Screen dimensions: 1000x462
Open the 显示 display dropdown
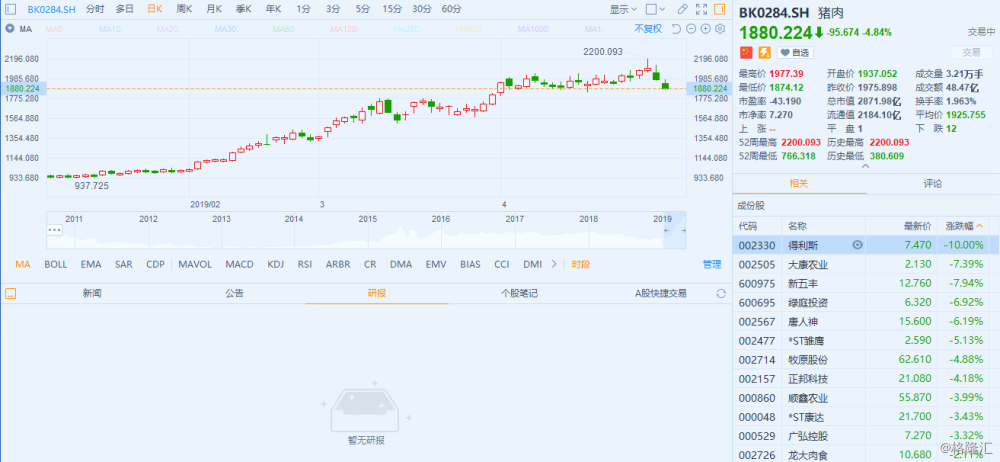pyautogui.click(x=623, y=10)
